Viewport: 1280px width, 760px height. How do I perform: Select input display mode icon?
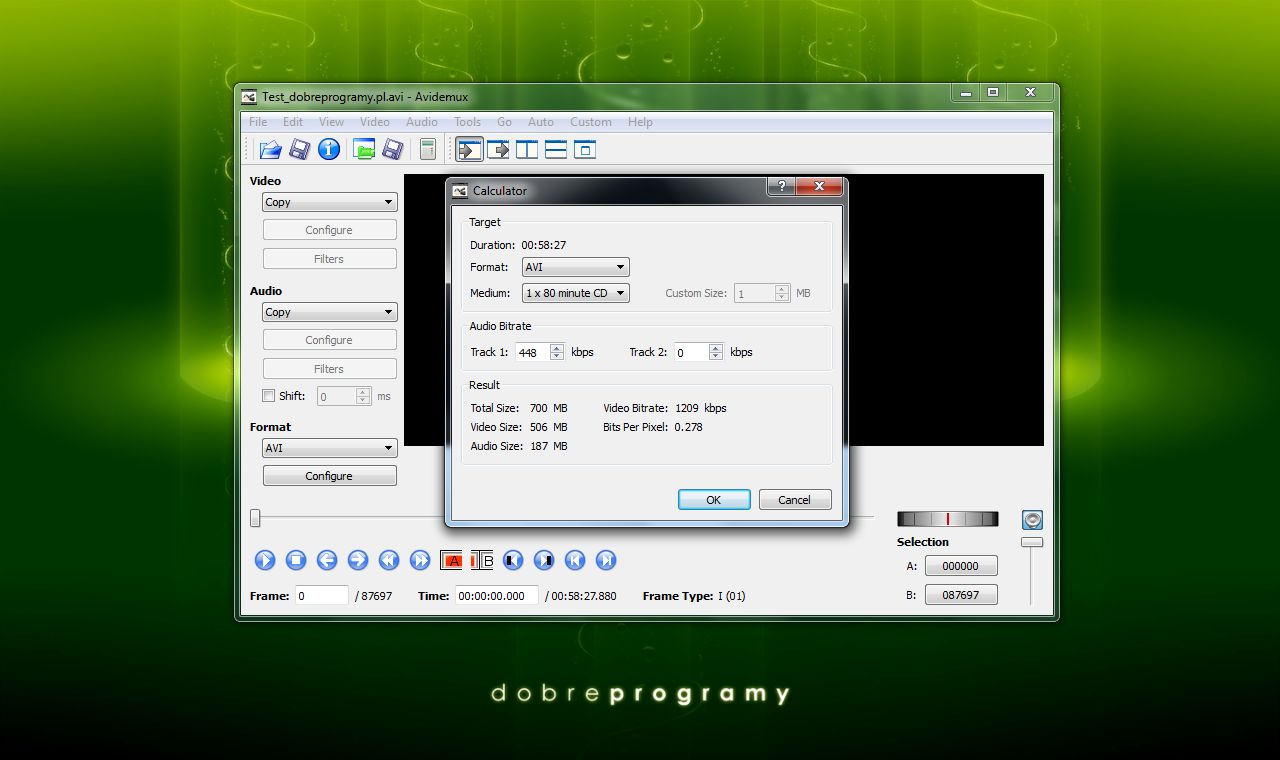pyautogui.click(x=469, y=150)
